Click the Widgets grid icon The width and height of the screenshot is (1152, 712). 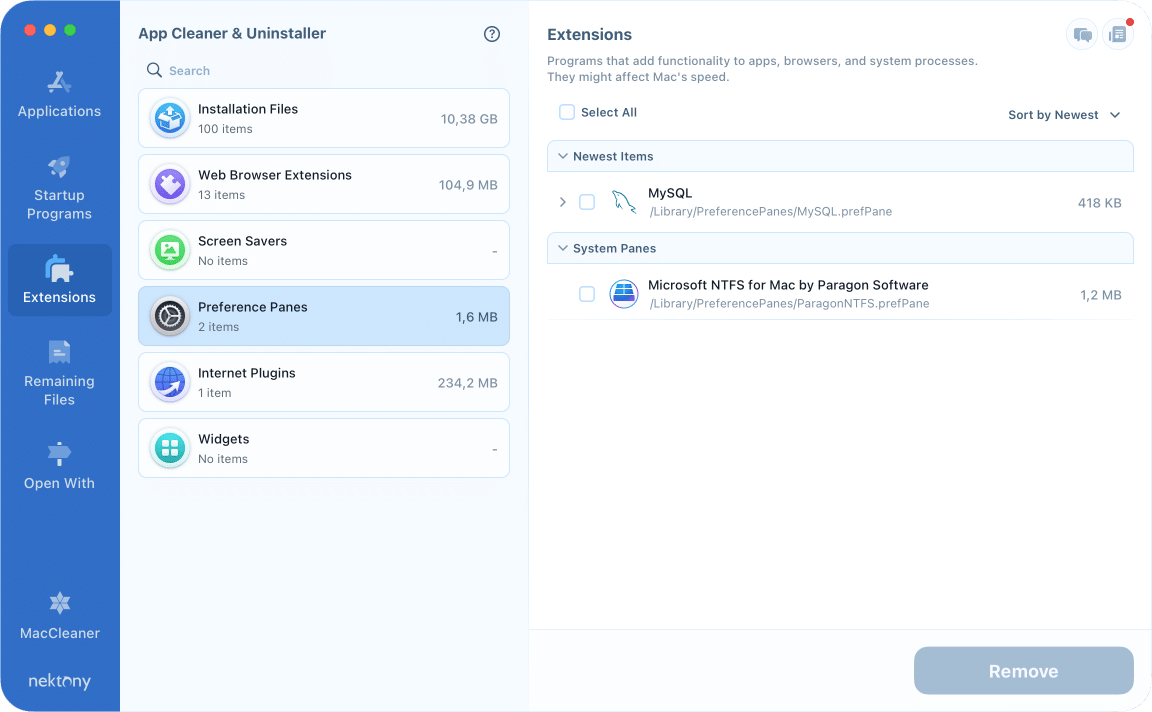pos(170,448)
